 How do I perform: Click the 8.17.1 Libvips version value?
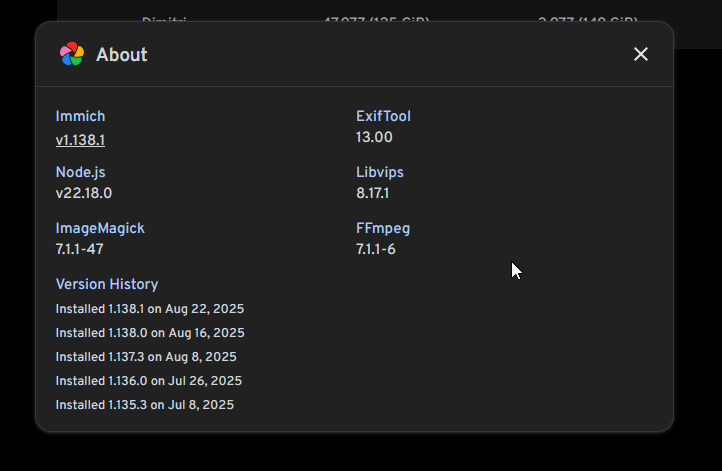[x=373, y=193]
